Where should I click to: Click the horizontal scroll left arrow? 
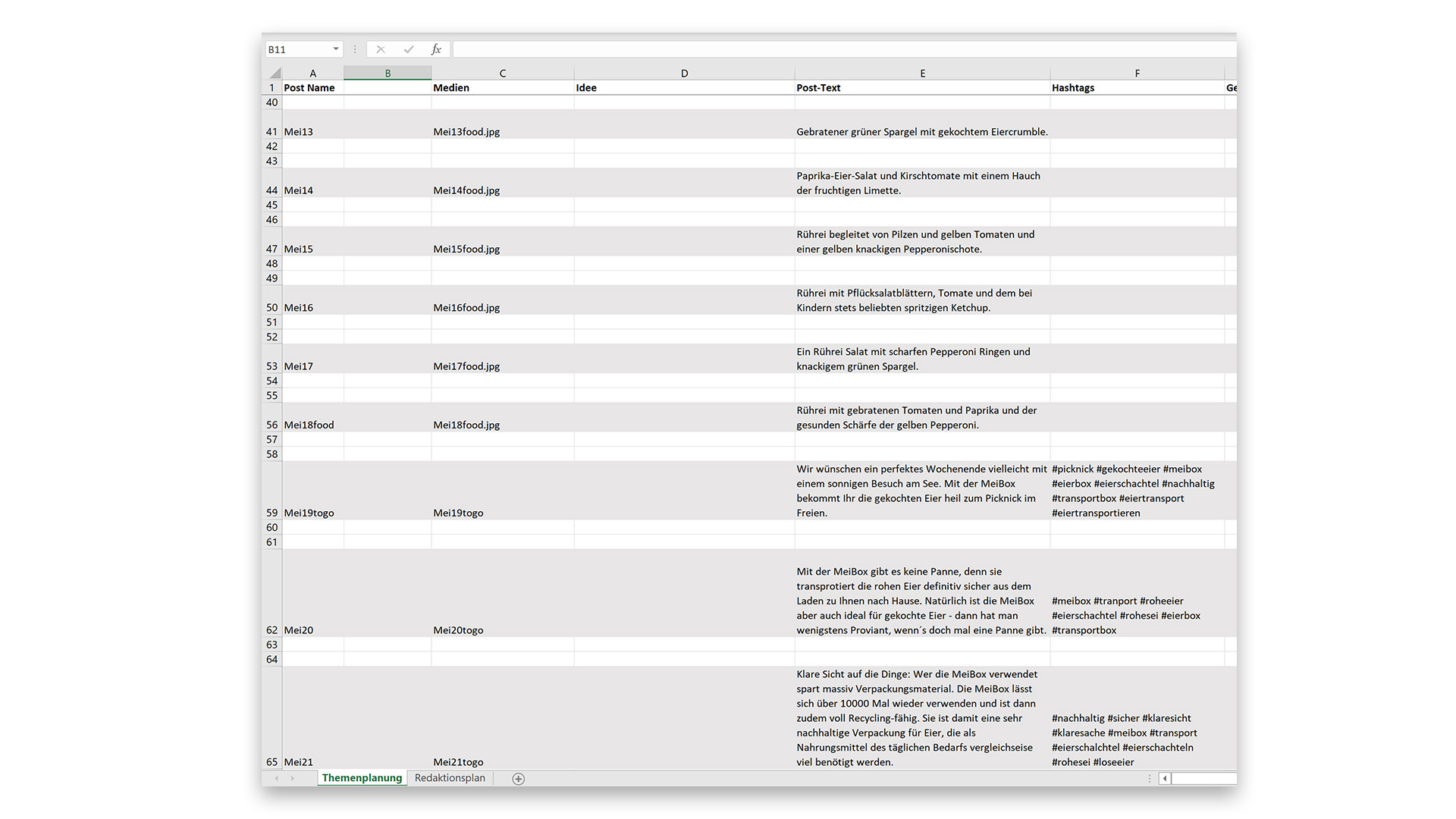[x=1165, y=778]
